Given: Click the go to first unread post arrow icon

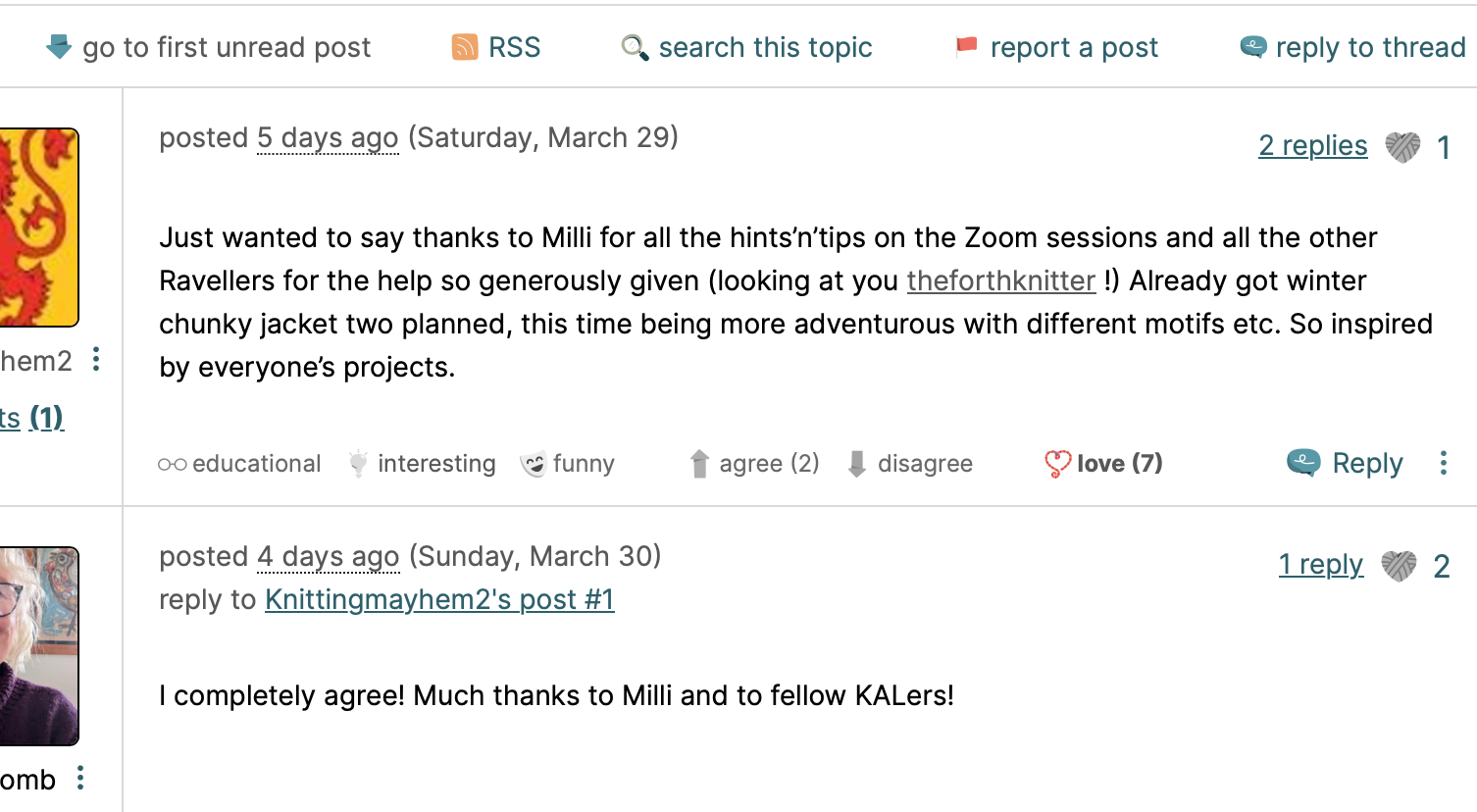Looking at the screenshot, I should [59, 46].
